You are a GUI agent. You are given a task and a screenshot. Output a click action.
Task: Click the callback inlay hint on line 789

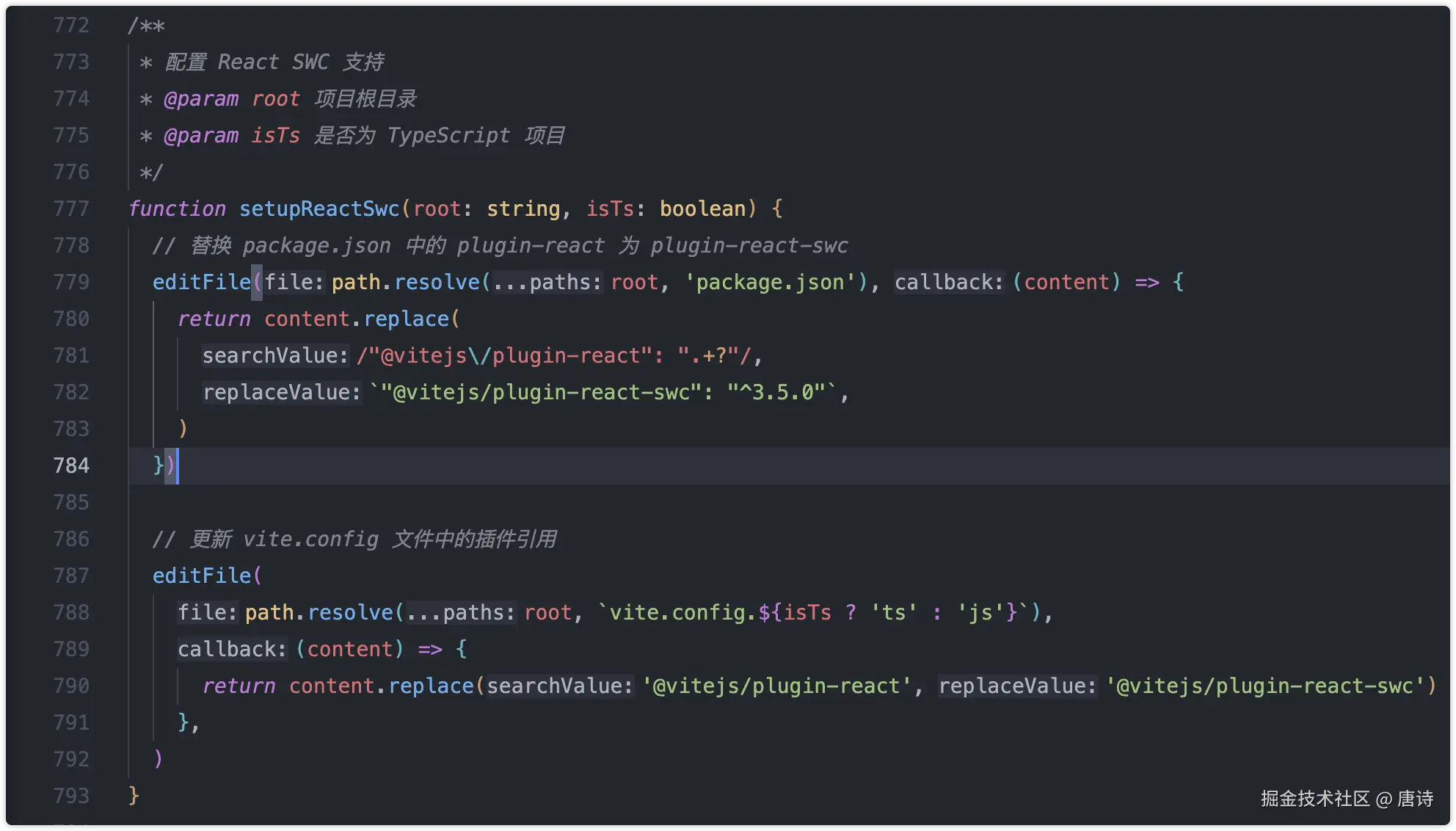232,650
